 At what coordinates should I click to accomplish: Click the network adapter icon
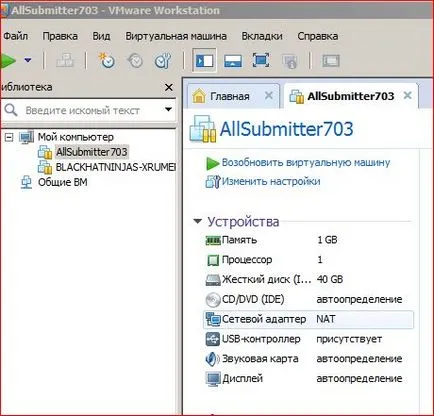click(x=213, y=319)
